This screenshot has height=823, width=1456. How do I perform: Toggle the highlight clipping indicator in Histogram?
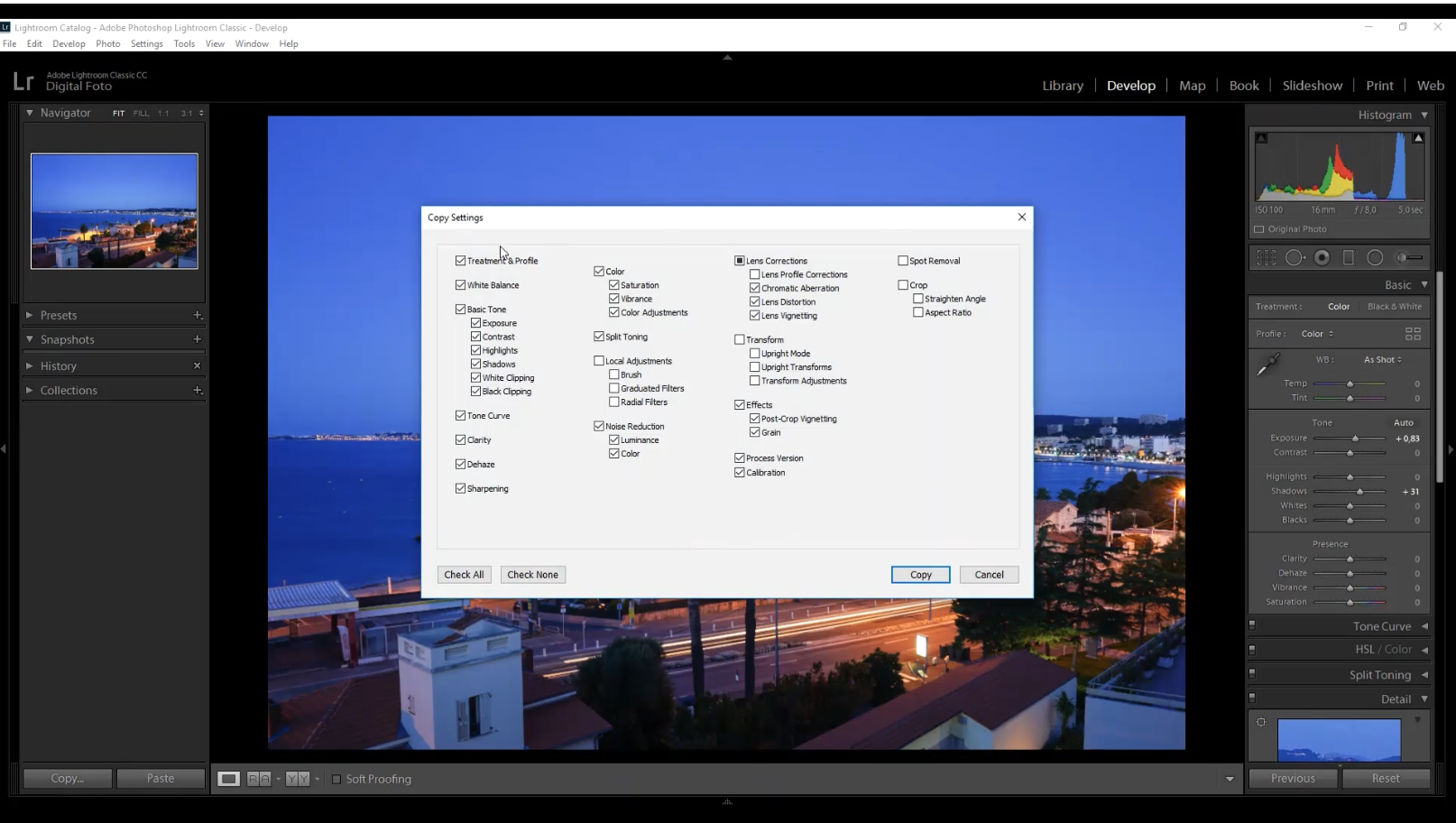click(1418, 138)
